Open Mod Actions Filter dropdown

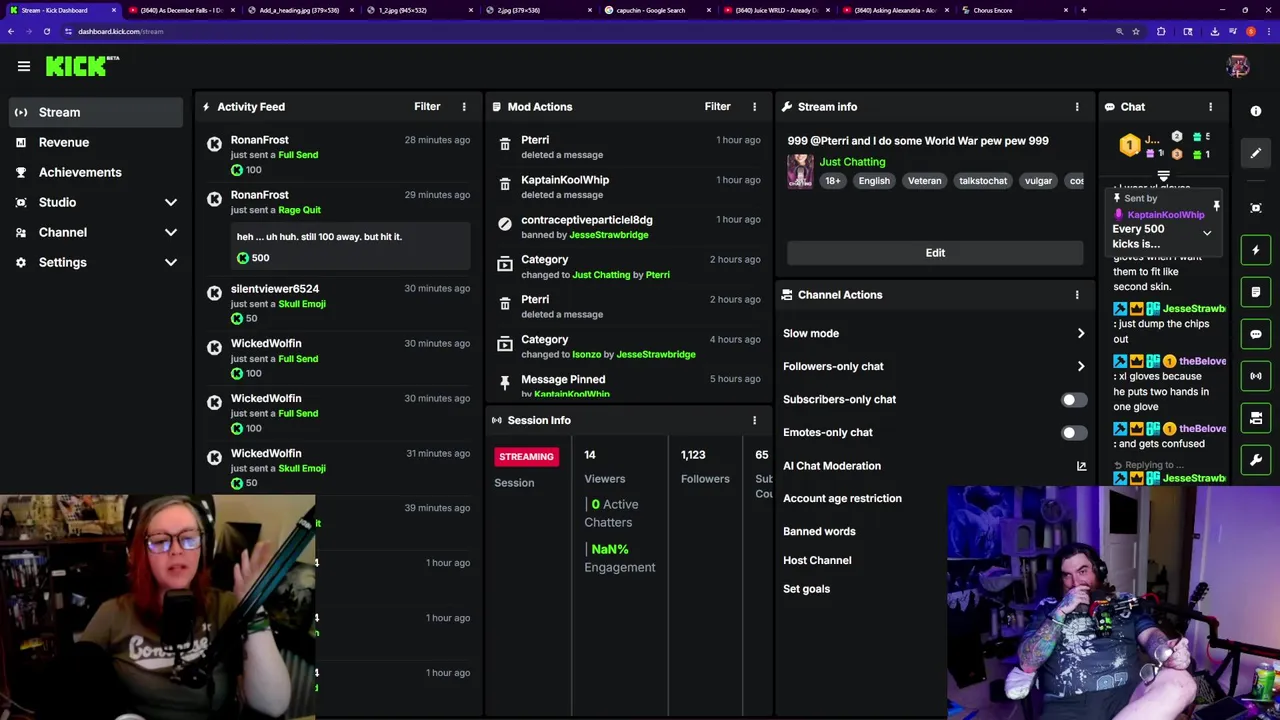(718, 106)
